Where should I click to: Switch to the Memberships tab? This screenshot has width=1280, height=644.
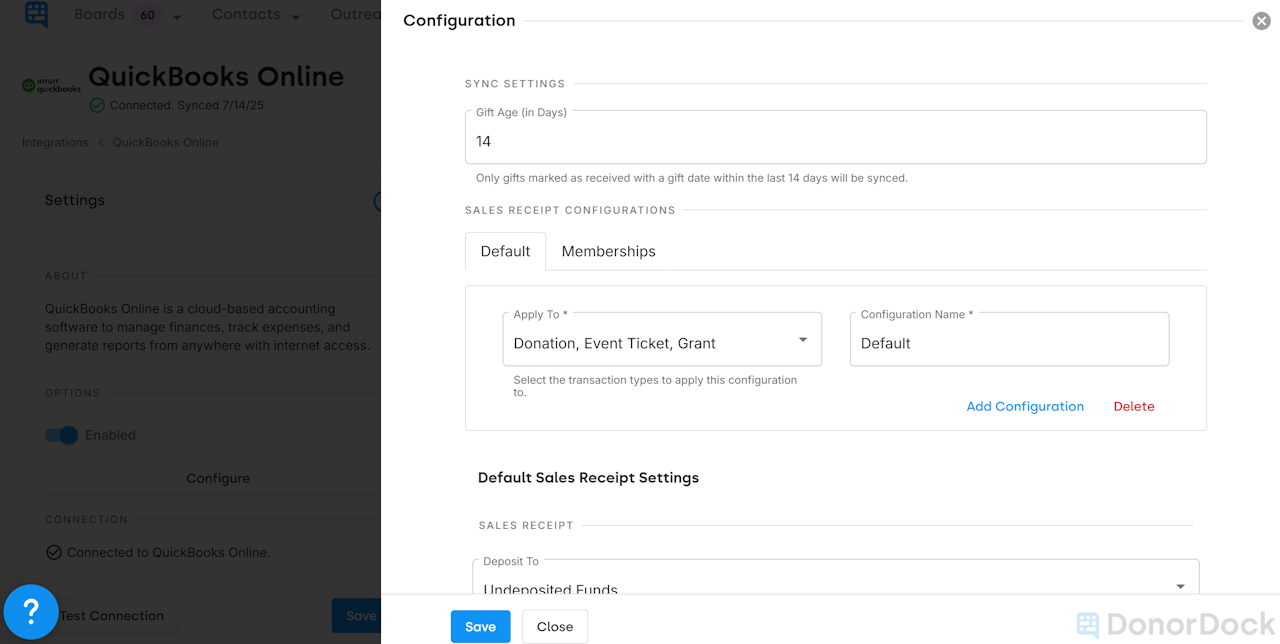(x=608, y=251)
